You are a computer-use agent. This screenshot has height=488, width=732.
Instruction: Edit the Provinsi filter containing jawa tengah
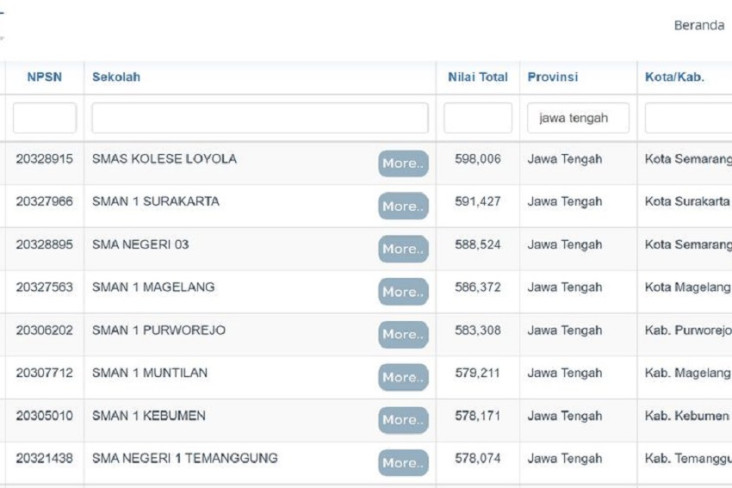(x=578, y=118)
